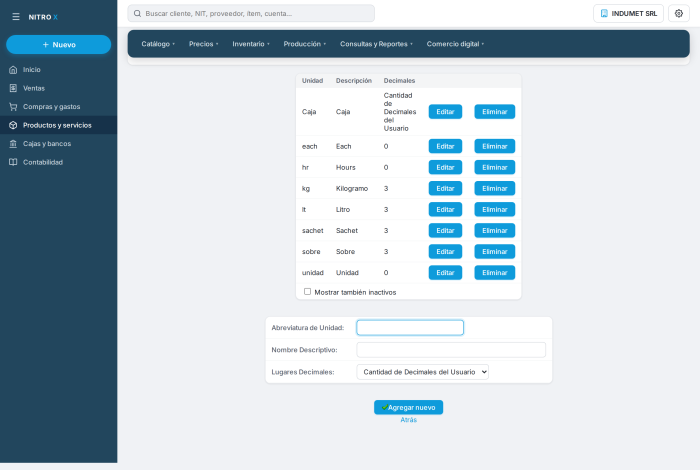Delete the unidad unit
The height and width of the screenshot is (470, 700).
coord(495,272)
